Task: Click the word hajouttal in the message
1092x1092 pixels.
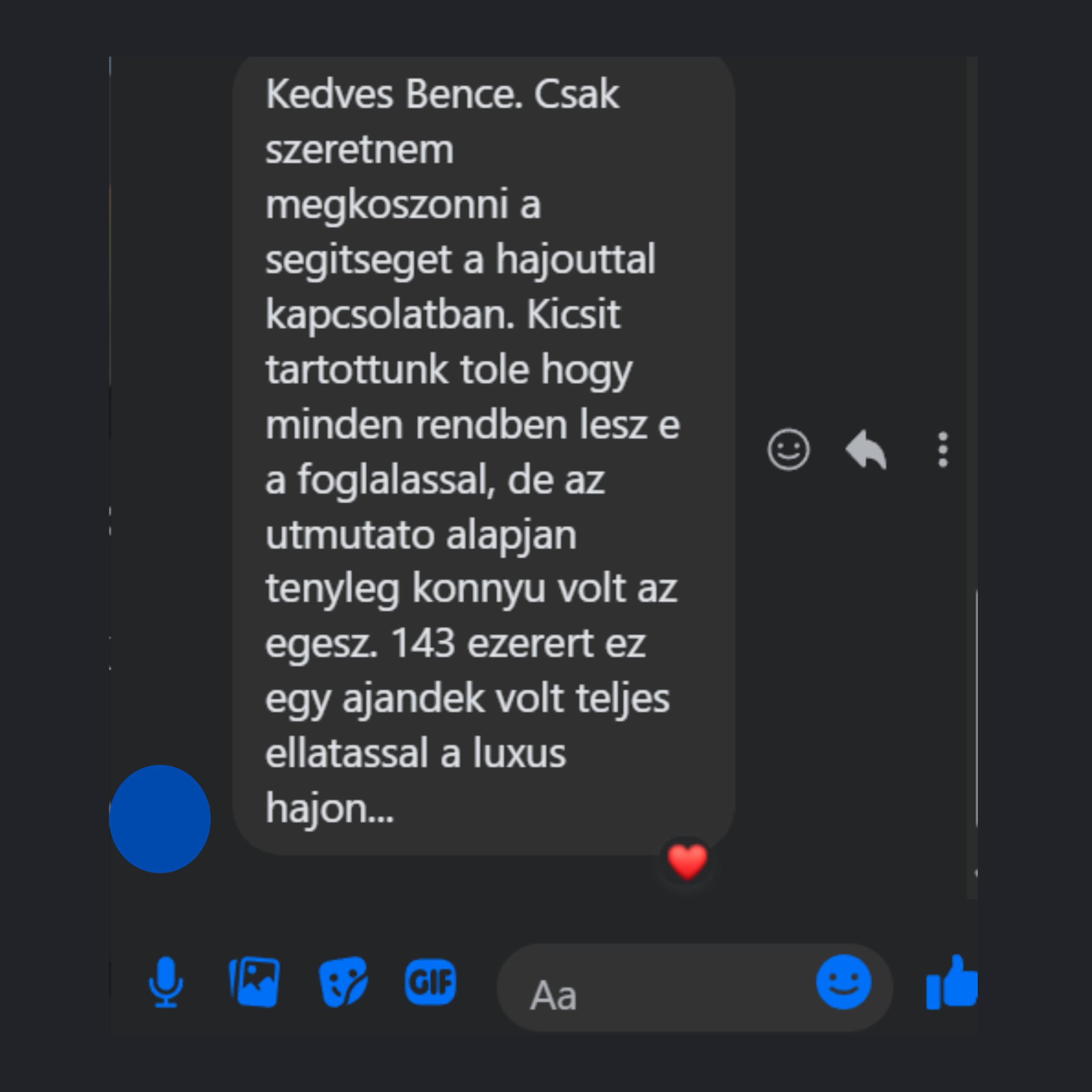Action: (575, 259)
